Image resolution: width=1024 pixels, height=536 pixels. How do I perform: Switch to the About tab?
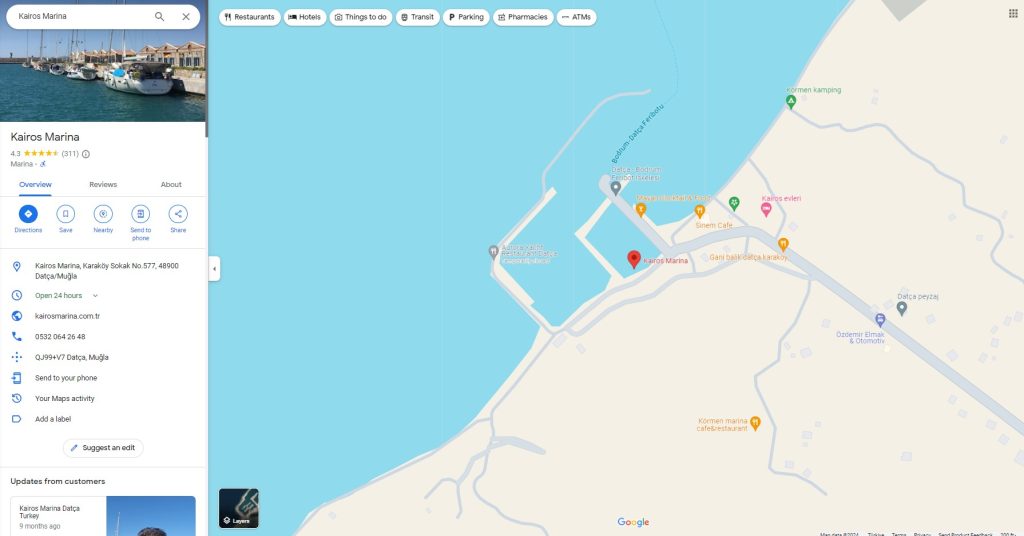pyautogui.click(x=171, y=185)
